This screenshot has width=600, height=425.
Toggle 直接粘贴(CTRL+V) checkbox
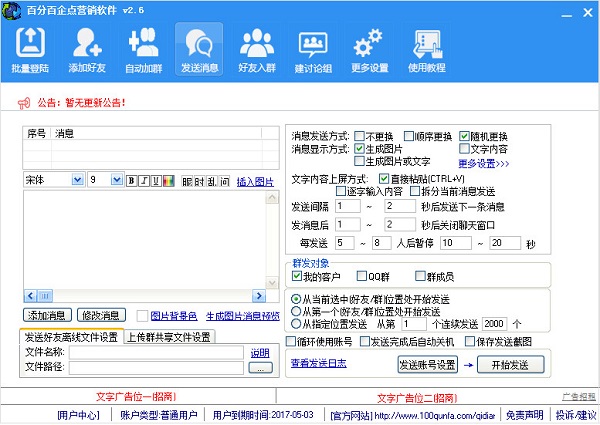click(384, 179)
